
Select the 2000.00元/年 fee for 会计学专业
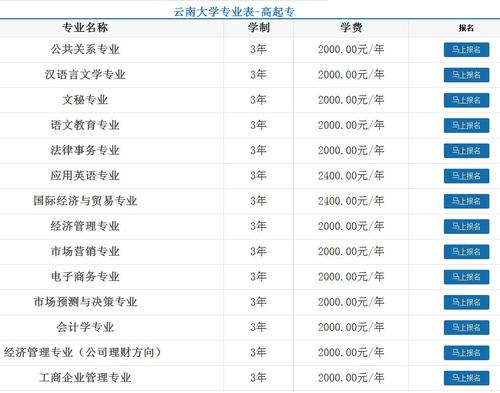351,327
